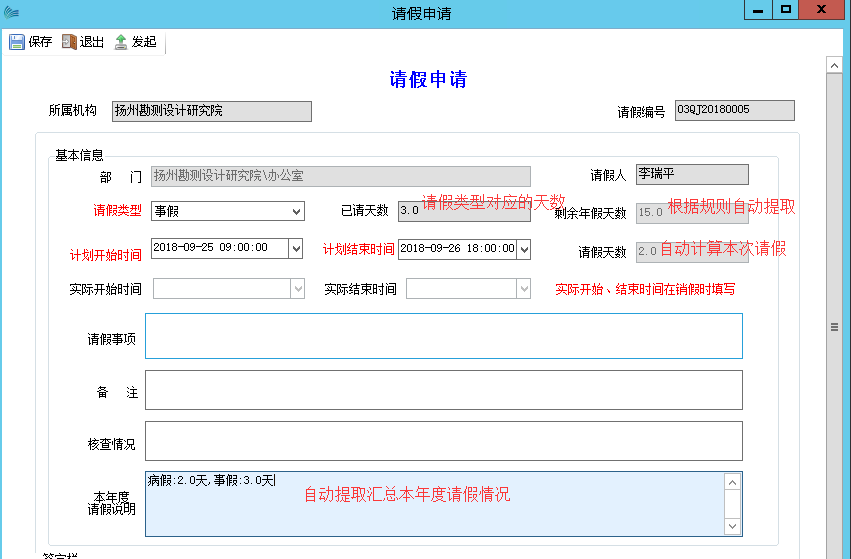Image resolution: width=851 pixels, height=559 pixels.
Task: Click the 退出 toolbar label text
Action: pyautogui.click(x=92, y=42)
